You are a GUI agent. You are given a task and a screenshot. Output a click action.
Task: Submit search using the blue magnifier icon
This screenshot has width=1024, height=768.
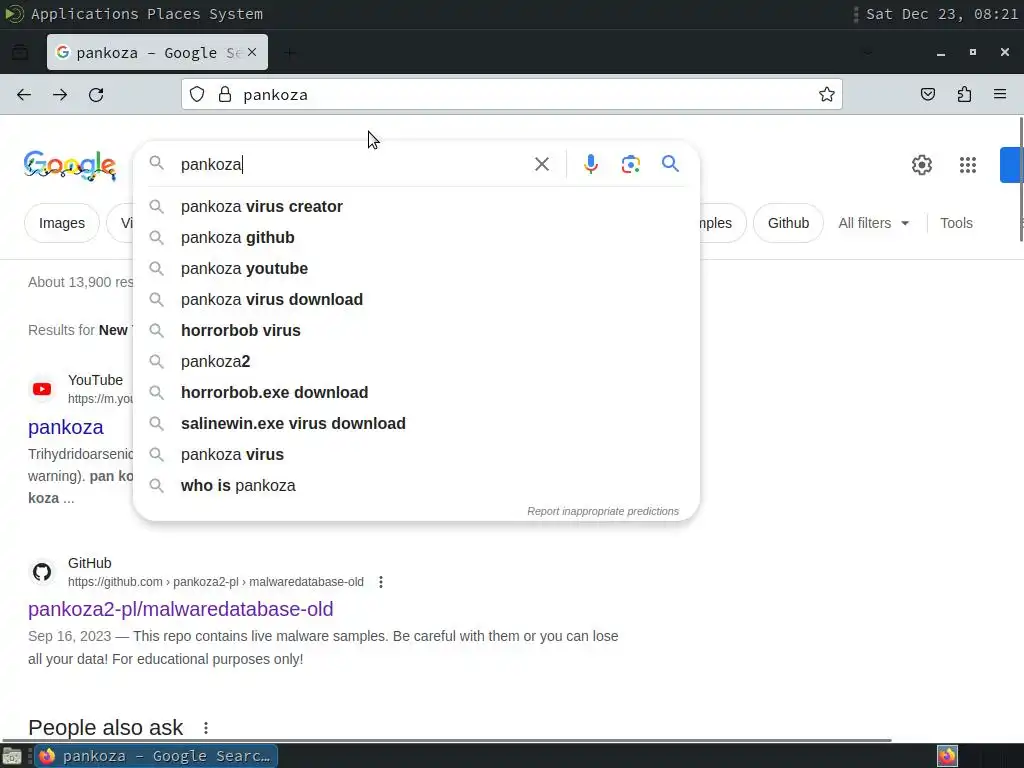670,163
